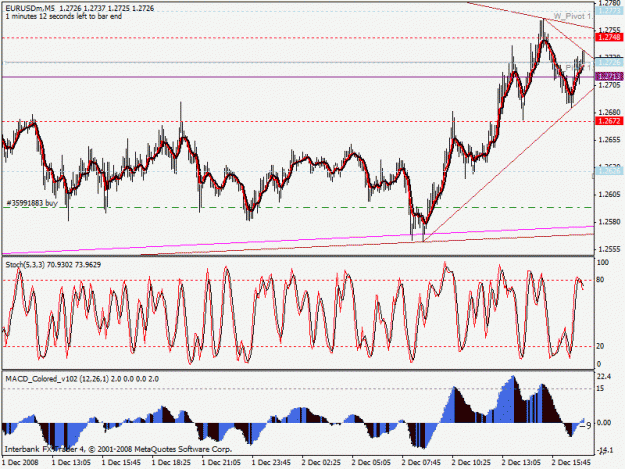Click the purple price tag near 1.2713
Image resolution: width=625 pixels, height=469 pixels.
tap(609, 76)
